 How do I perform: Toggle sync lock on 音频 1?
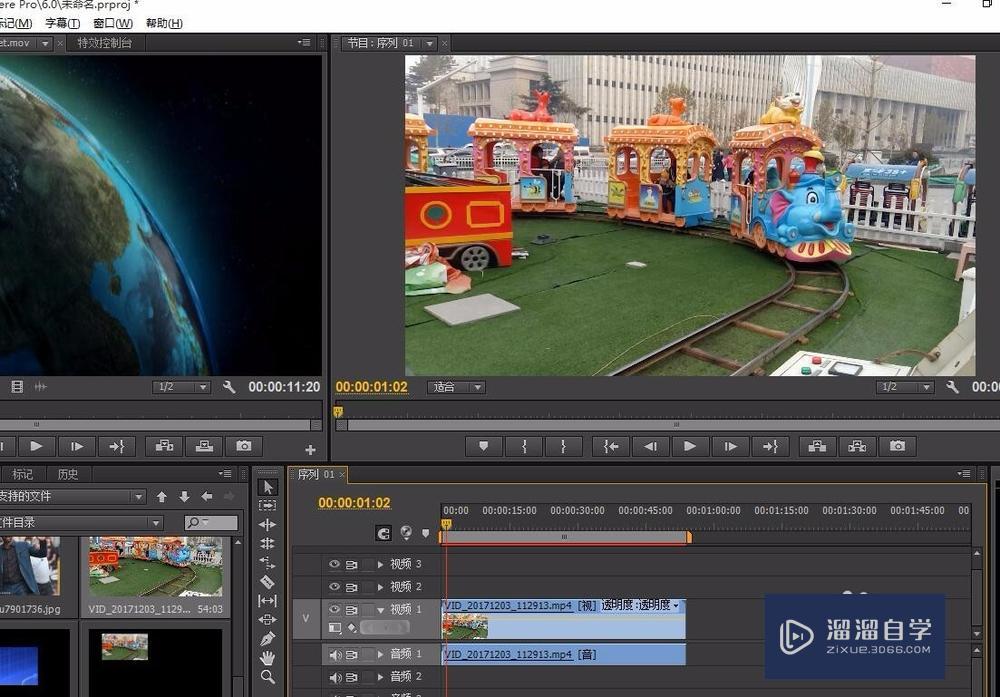pyautogui.click(x=351, y=654)
